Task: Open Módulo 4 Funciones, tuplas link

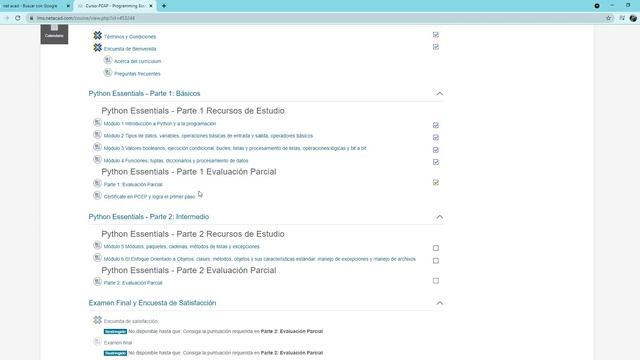Action: point(176,161)
